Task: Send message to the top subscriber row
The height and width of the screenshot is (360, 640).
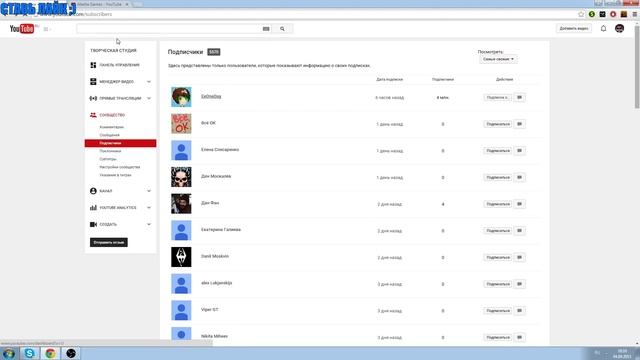Action: 520,97
